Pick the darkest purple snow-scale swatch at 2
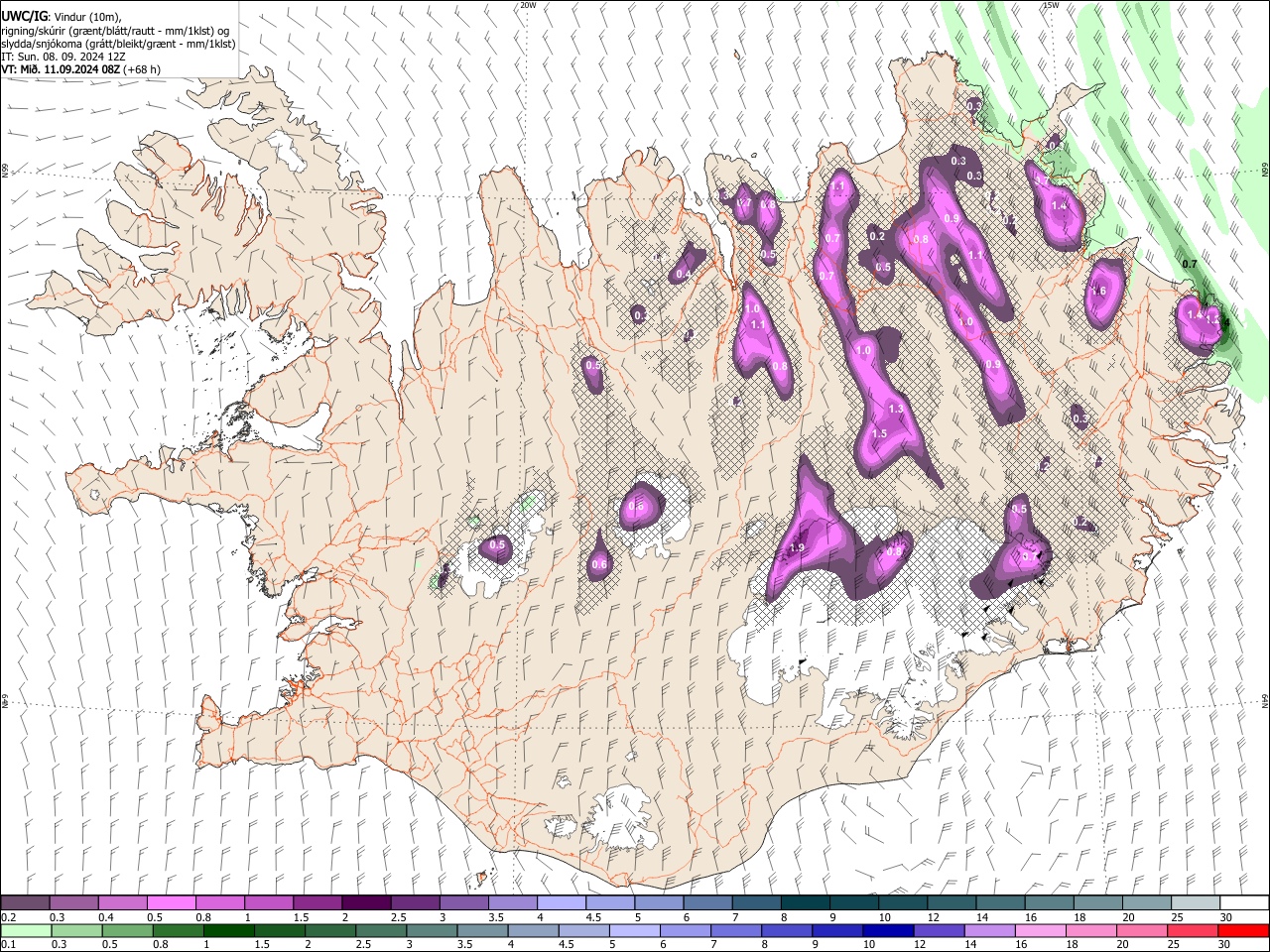The height and width of the screenshot is (952, 1270). point(366,903)
